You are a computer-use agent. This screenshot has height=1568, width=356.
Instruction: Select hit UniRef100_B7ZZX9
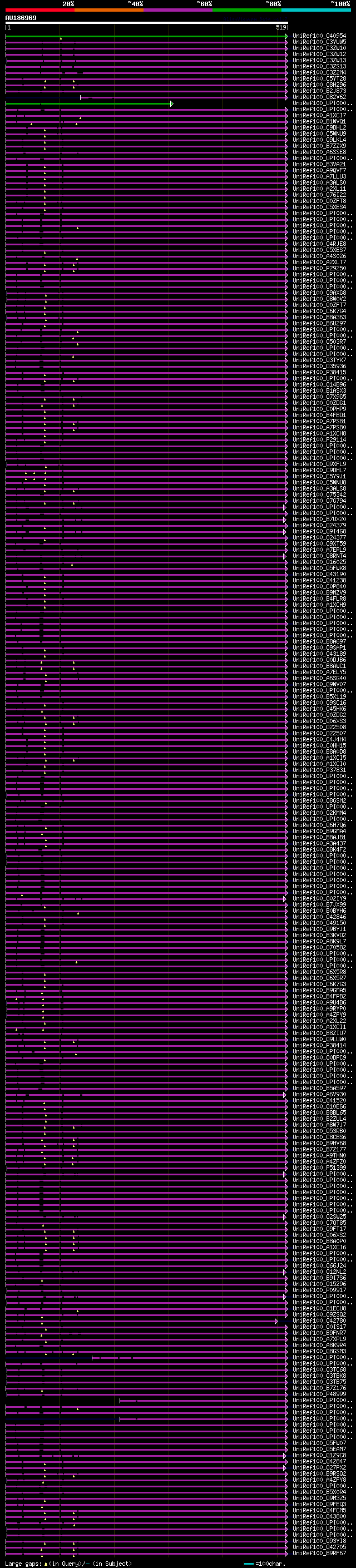[x=319, y=146]
